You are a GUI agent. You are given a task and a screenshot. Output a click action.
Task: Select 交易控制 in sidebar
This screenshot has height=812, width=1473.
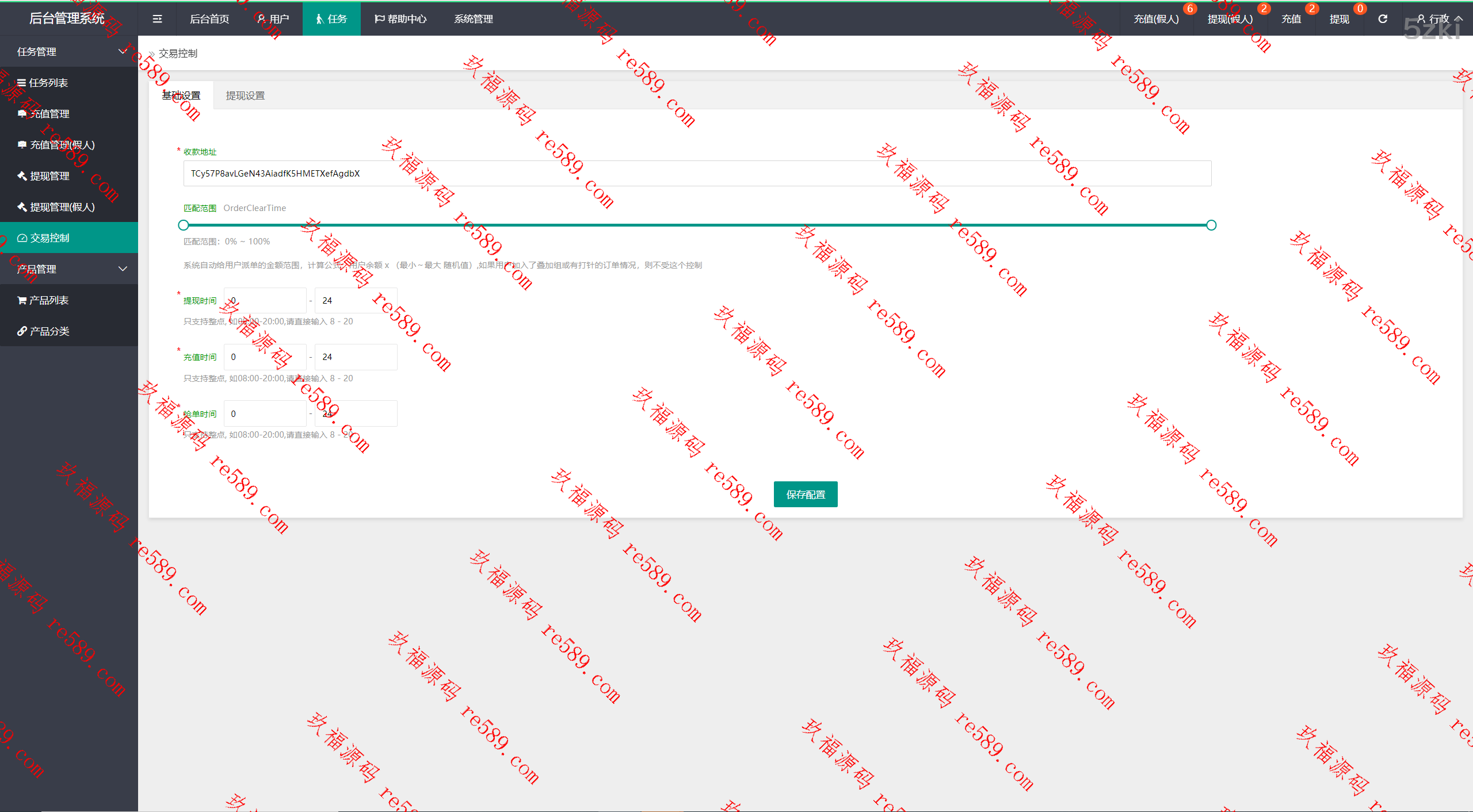tap(49, 238)
